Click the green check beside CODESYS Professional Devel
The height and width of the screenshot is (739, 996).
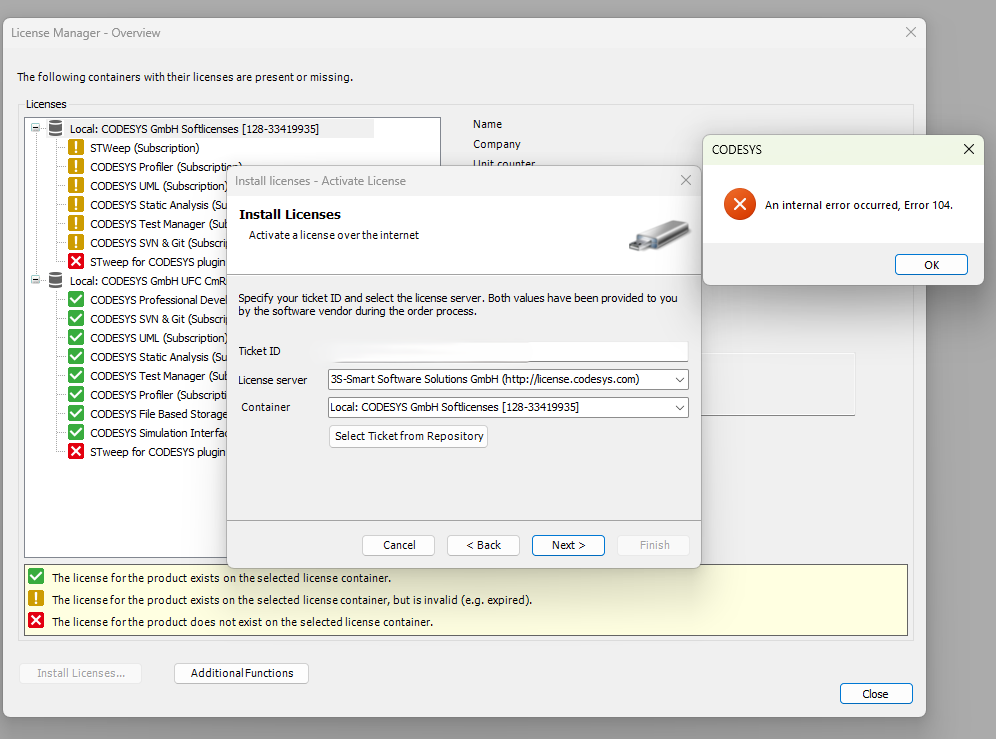point(76,299)
